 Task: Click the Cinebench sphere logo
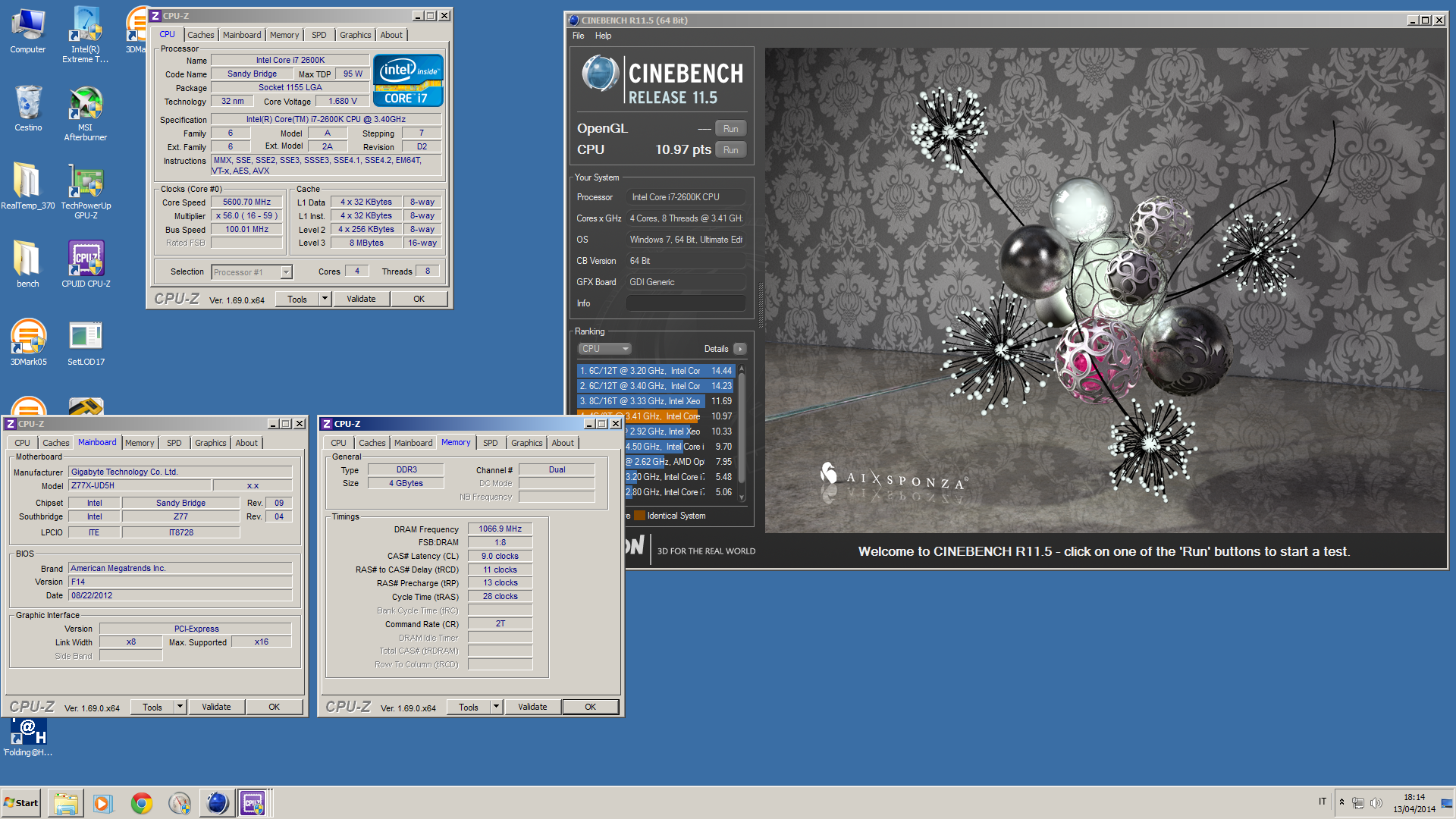(x=600, y=74)
